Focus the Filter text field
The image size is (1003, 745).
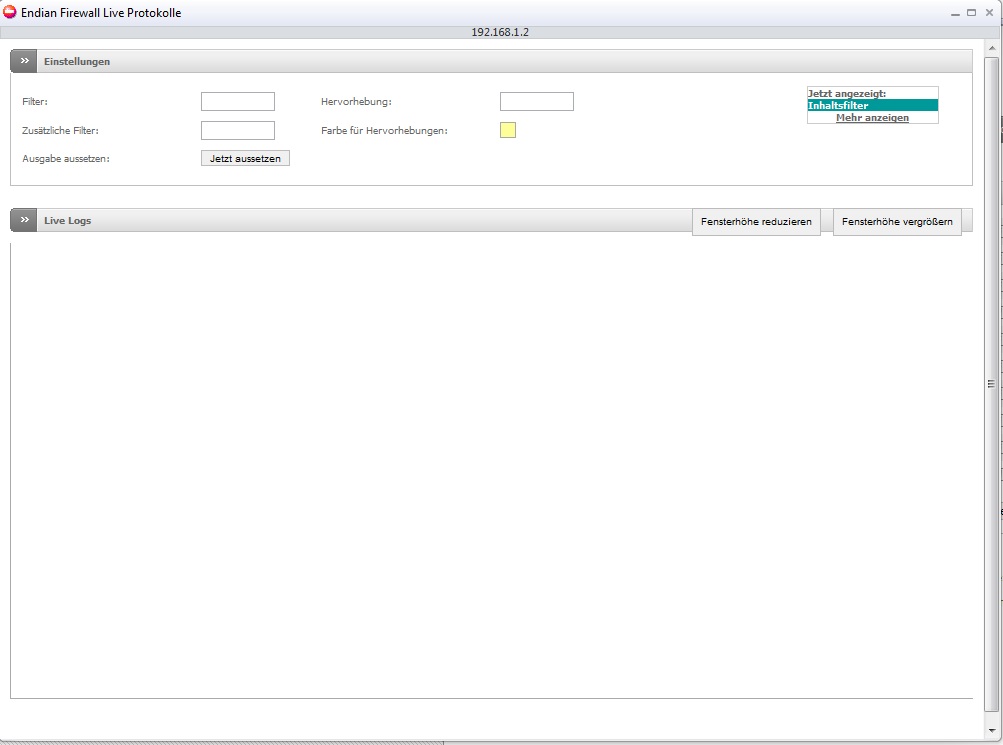pyautogui.click(x=237, y=102)
